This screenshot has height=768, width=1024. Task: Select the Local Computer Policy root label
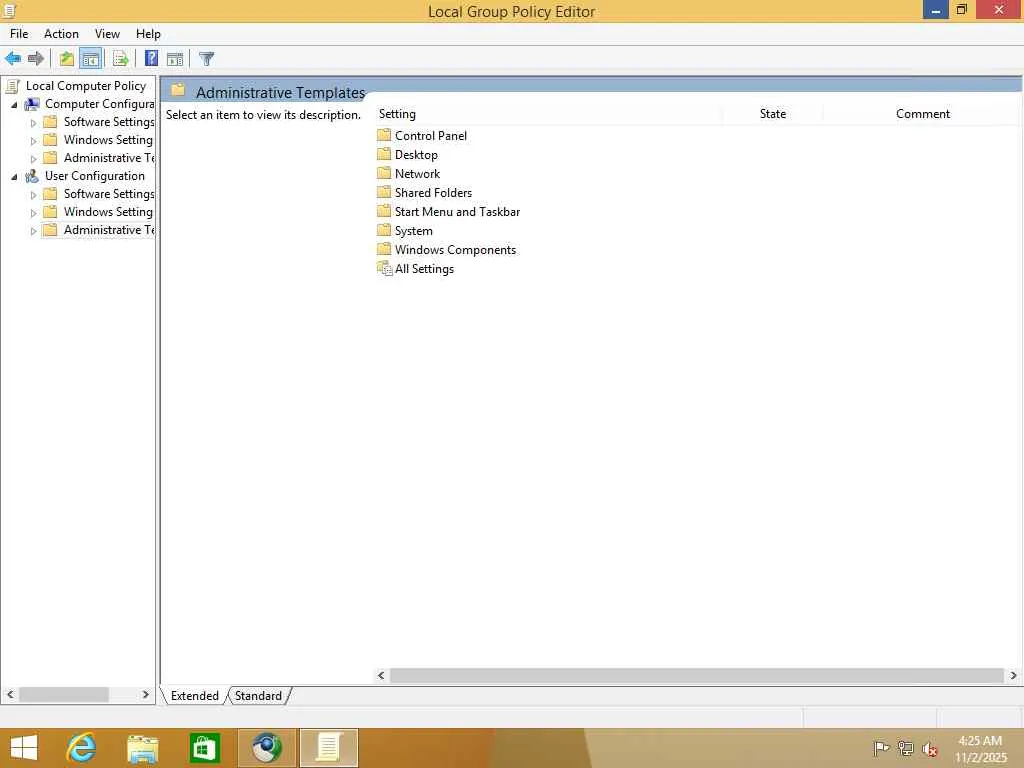(x=86, y=86)
